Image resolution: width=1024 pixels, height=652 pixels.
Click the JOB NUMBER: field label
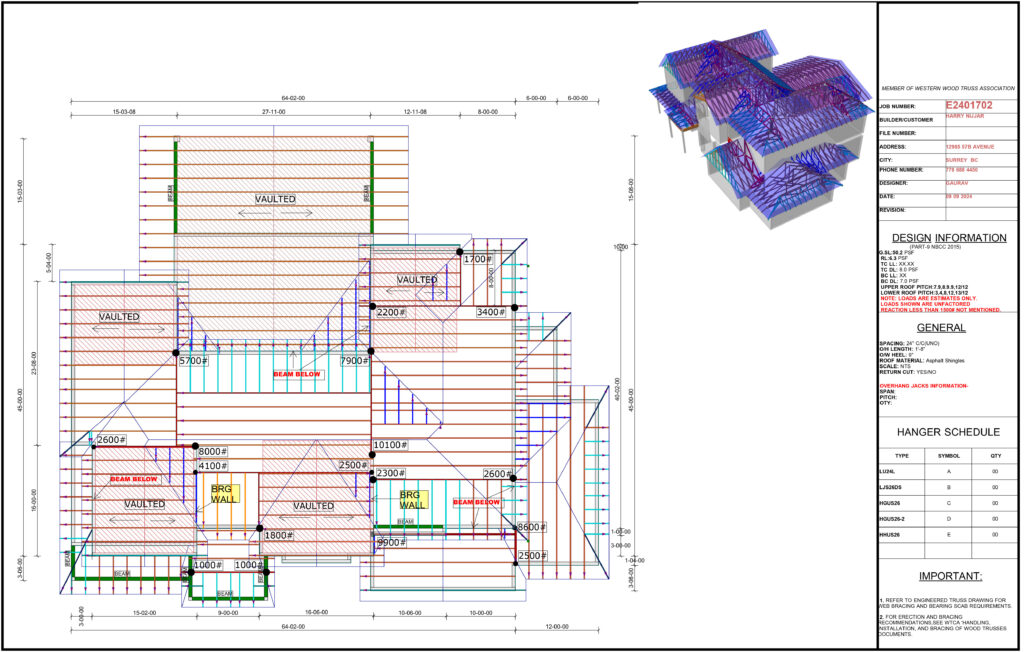pos(897,106)
